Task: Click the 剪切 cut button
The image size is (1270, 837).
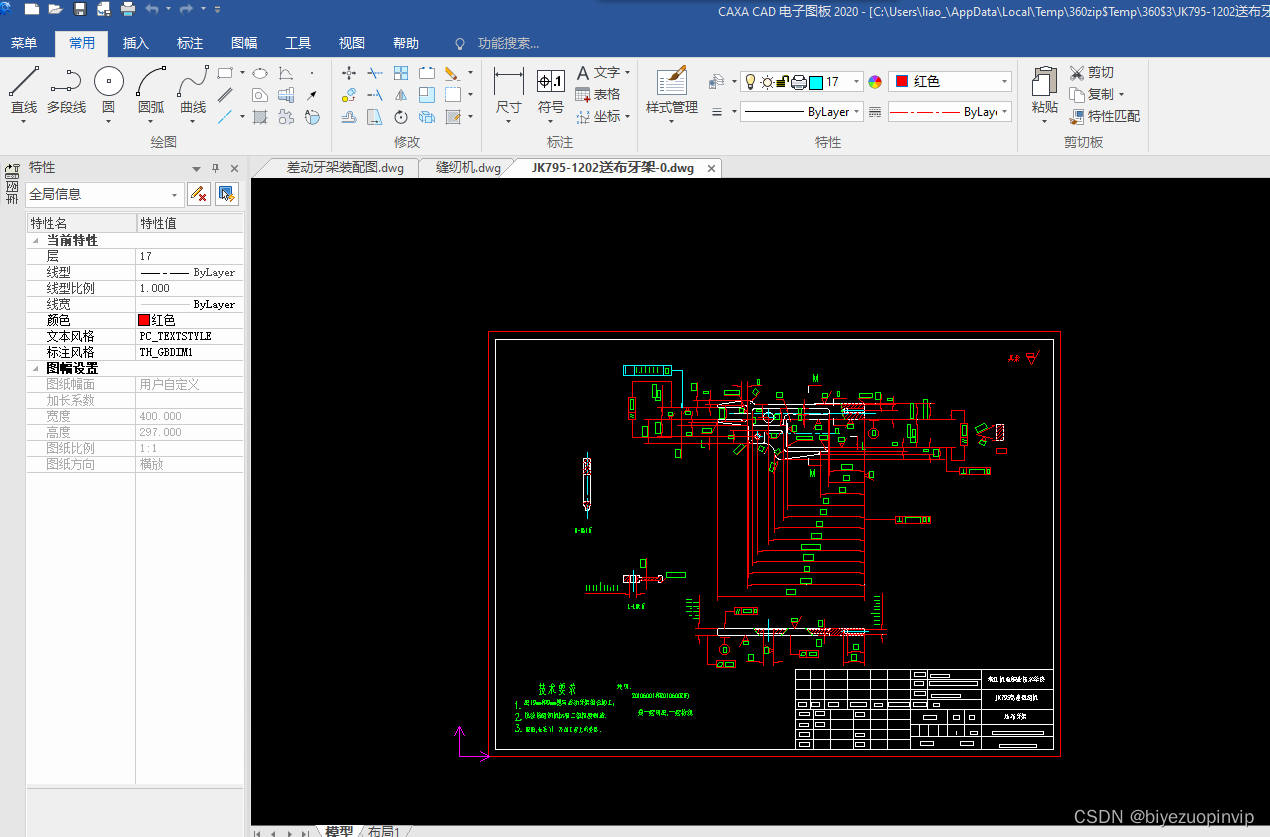Action: coord(1091,72)
